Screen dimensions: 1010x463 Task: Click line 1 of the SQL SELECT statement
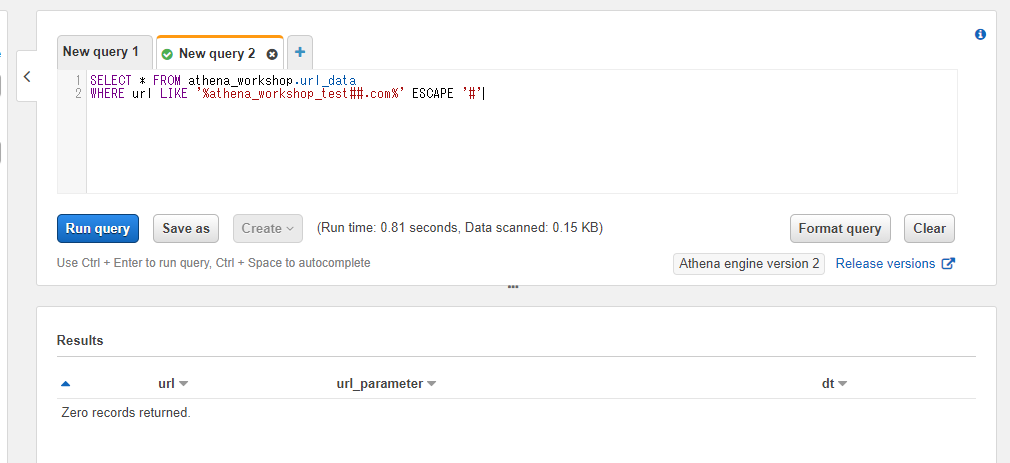pyautogui.click(x=223, y=81)
